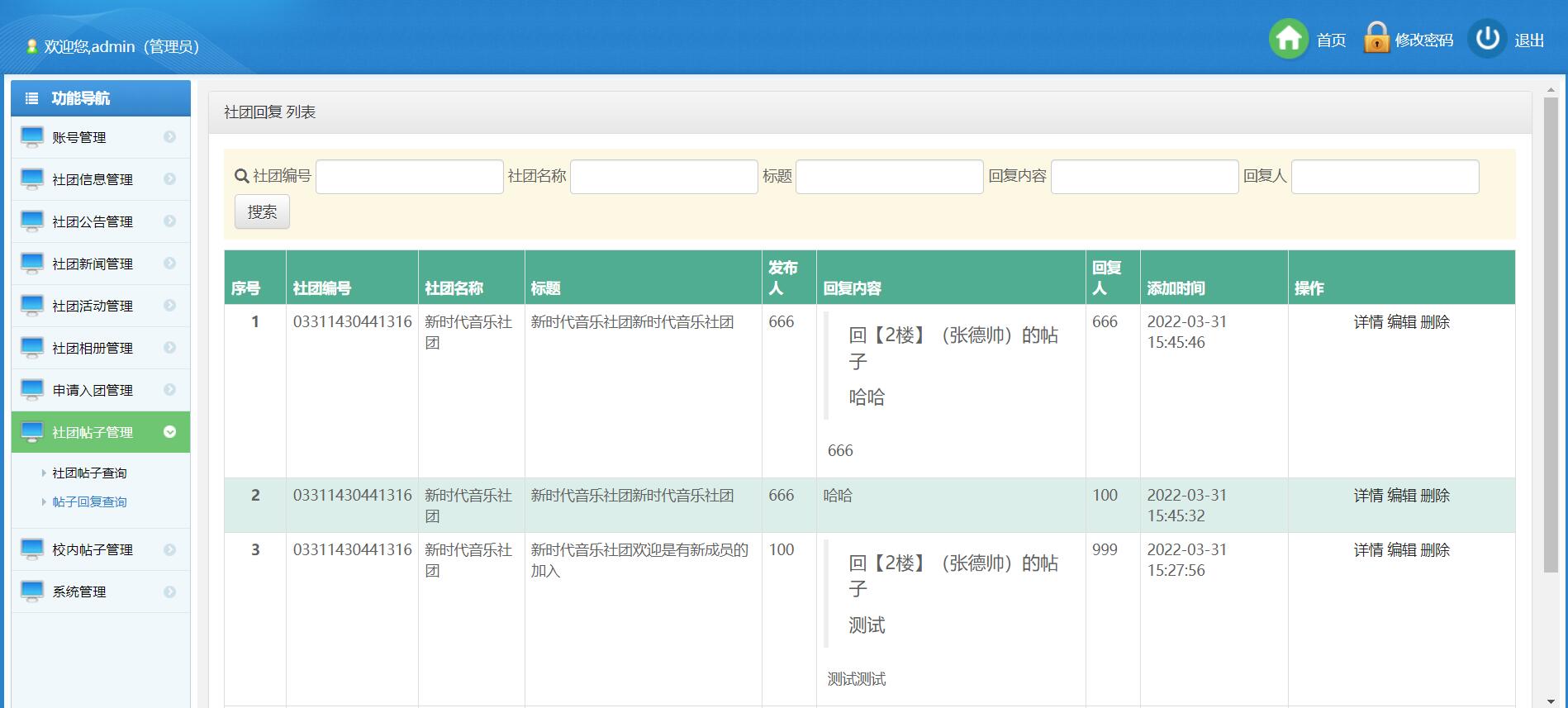Expand 申请入团管理 with its arrow
The width and height of the screenshot is (1568, 708).
click(x=169, y=390)
